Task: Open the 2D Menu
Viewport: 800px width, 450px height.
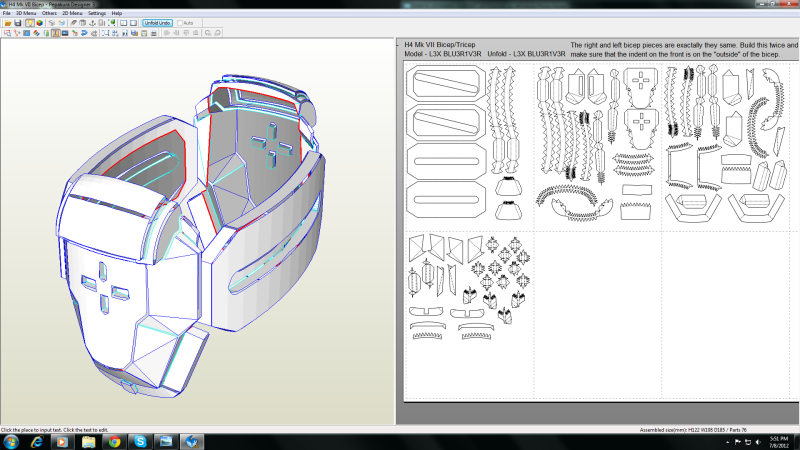Action: [72, 13]
